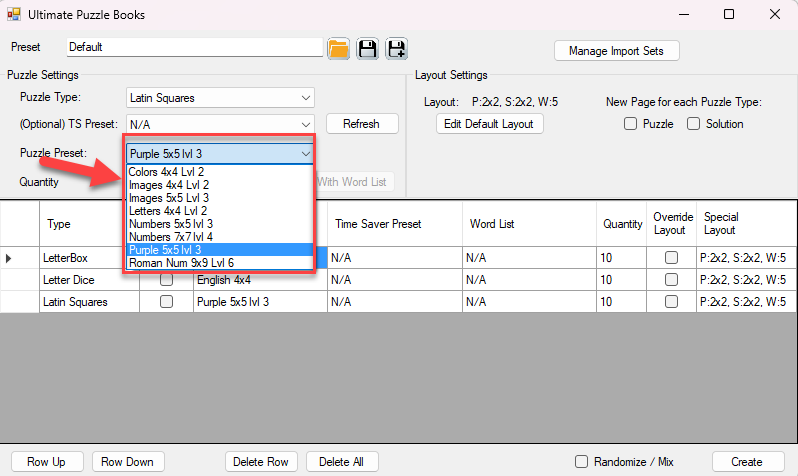Screen dimensions: 798x476
Task: Select Colors 4x4 Lvl 2 from list
Action: 168,172
